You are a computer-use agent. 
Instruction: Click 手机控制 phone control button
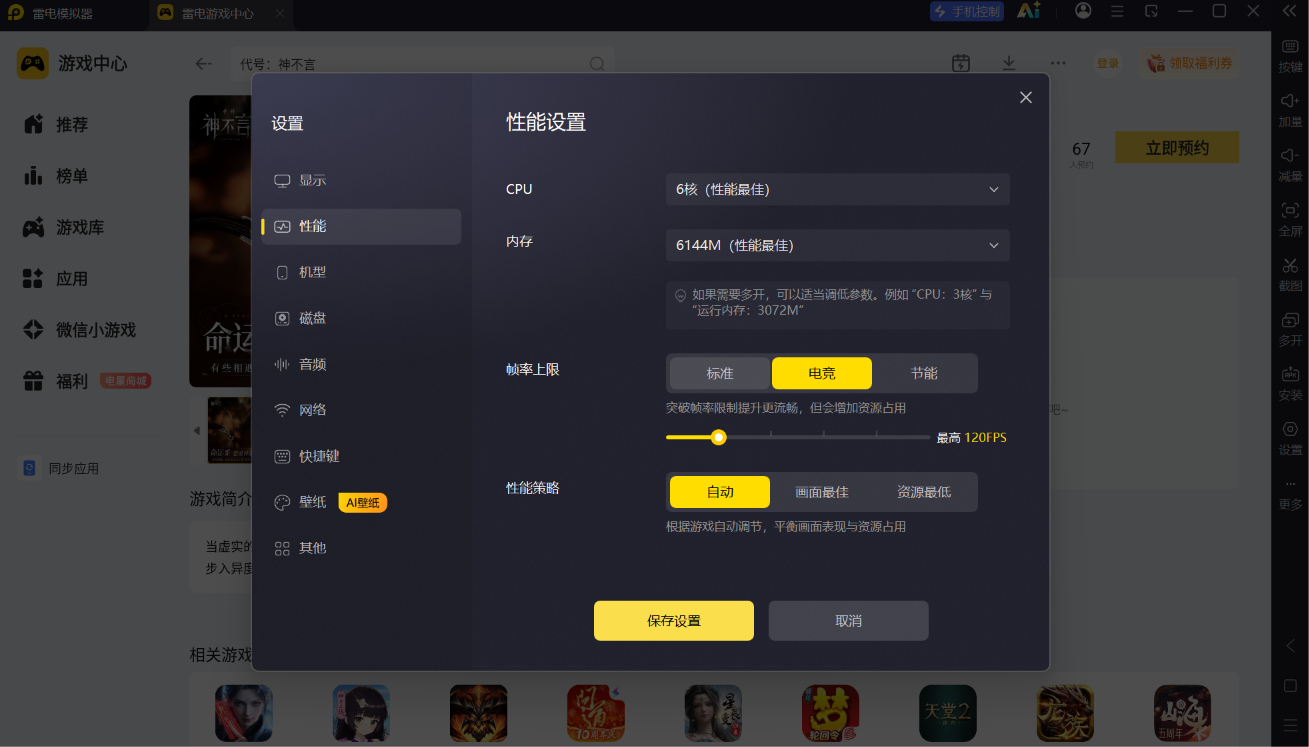point(966,12)
